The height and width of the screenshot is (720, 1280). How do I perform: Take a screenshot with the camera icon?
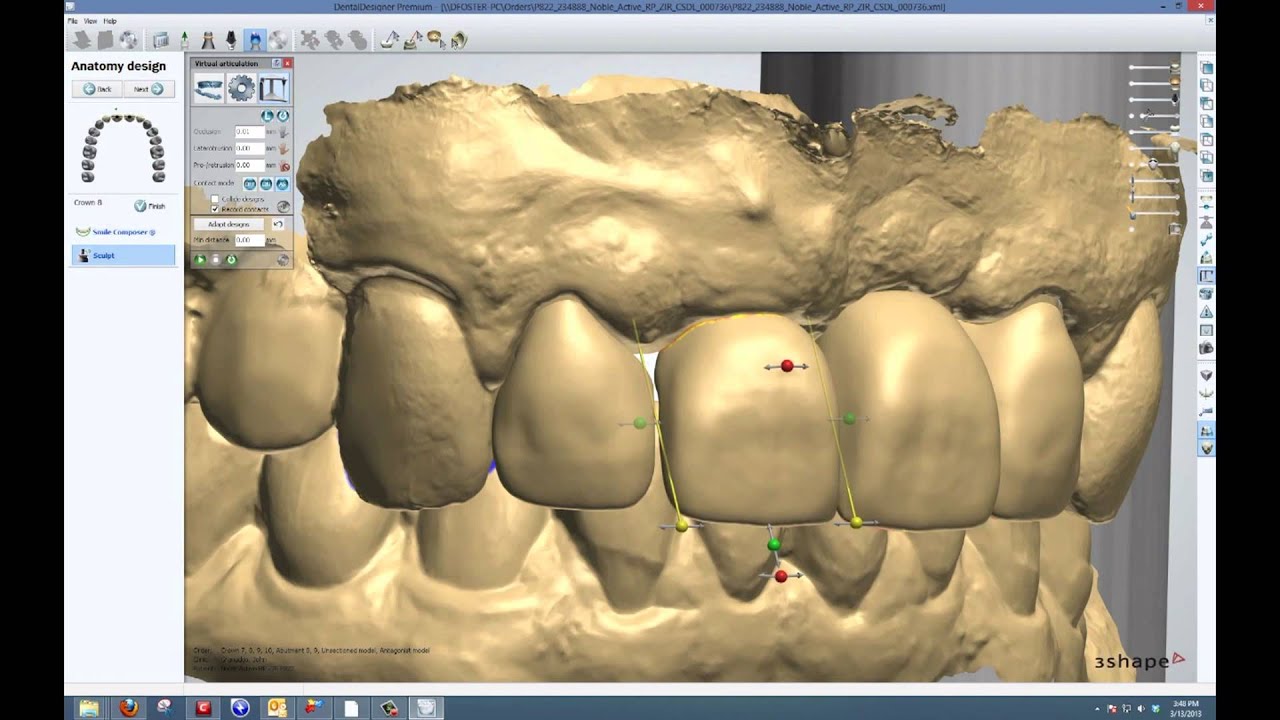click(1206, 348)
